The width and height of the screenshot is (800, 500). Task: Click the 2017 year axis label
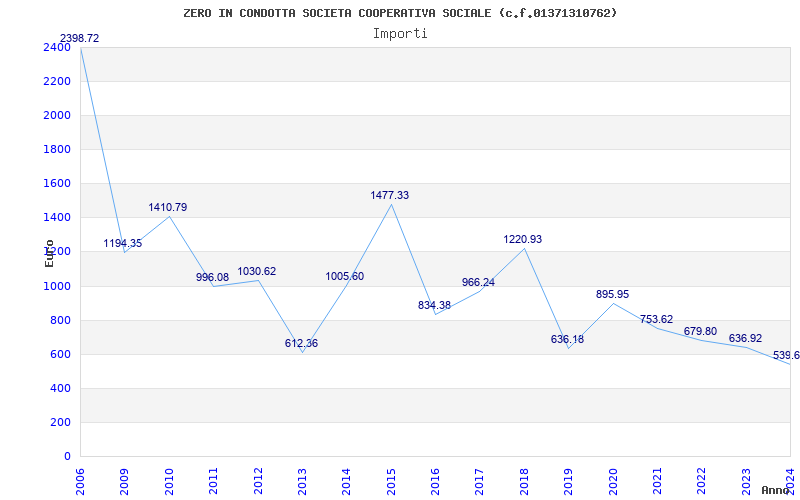[x=480, y=481]
